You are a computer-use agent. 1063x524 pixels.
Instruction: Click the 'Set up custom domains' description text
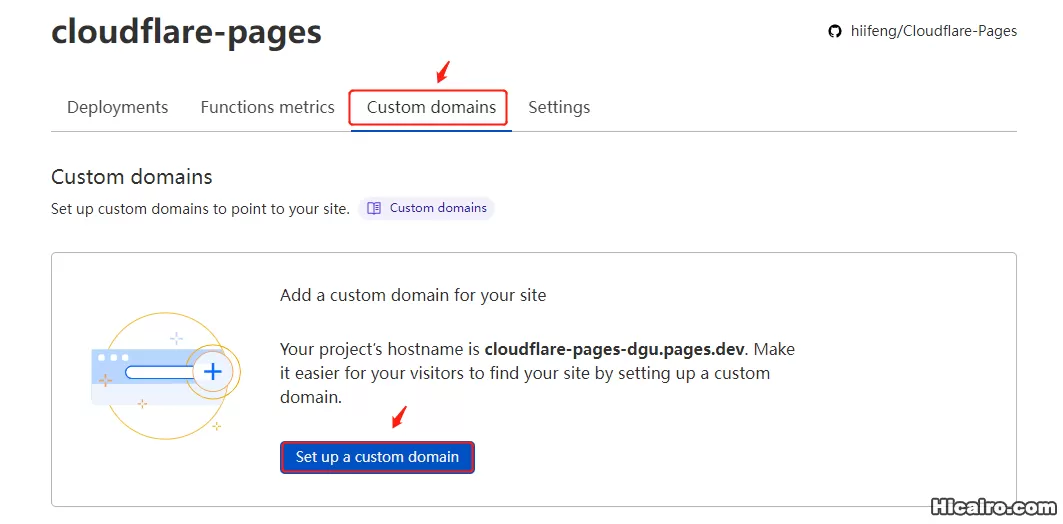click(x=200, y=209)
